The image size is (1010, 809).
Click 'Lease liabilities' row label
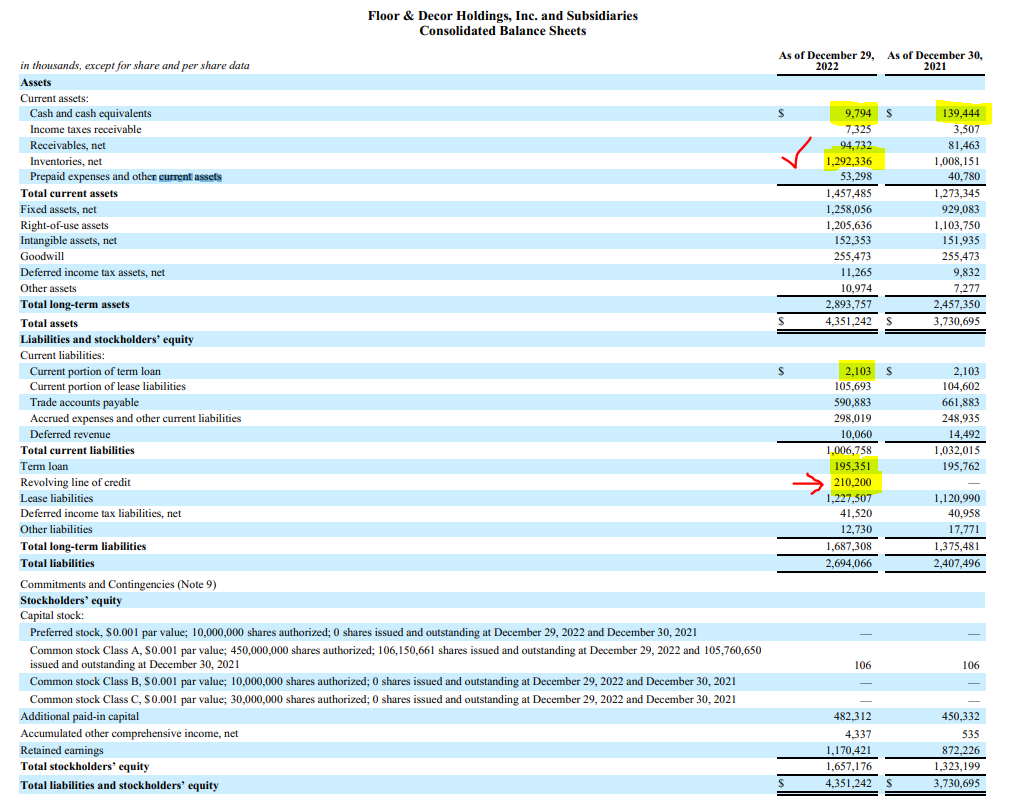[57, 499]
